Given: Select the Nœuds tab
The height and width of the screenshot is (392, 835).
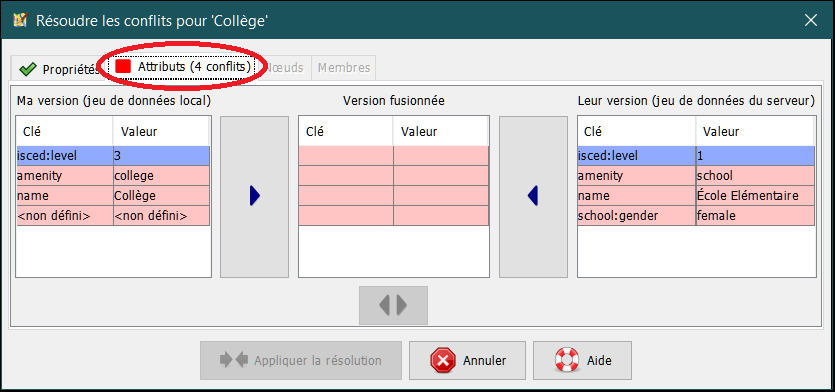Looking at the screenshot, I should click(285, 68).
